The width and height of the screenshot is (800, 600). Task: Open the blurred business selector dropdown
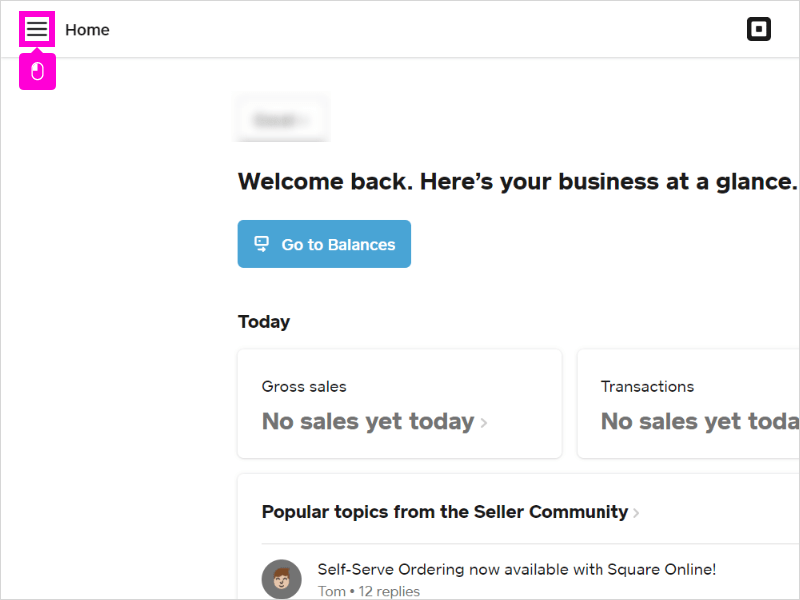[282, 117]
